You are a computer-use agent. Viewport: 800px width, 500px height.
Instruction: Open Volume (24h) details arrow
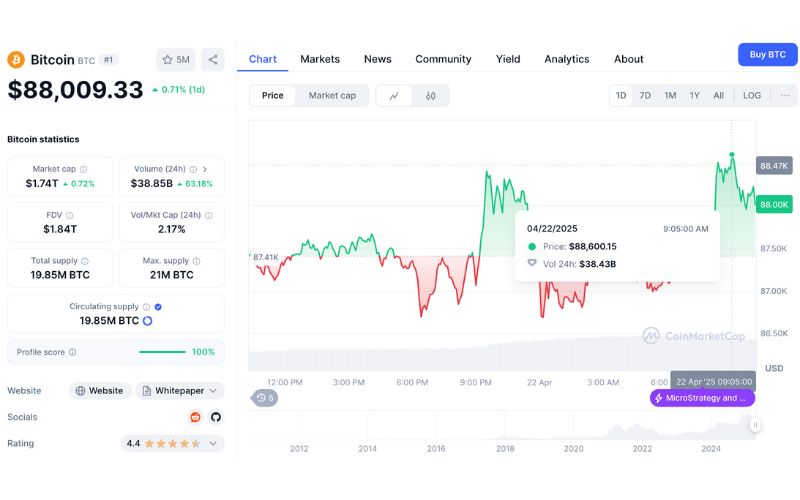point(205,169)
